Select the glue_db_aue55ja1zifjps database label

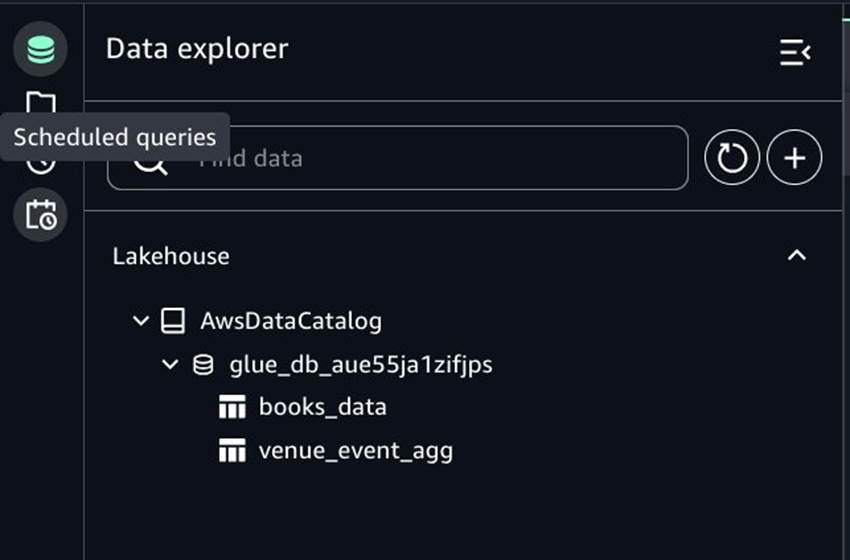pyautogui.click(x=361, y=365)
